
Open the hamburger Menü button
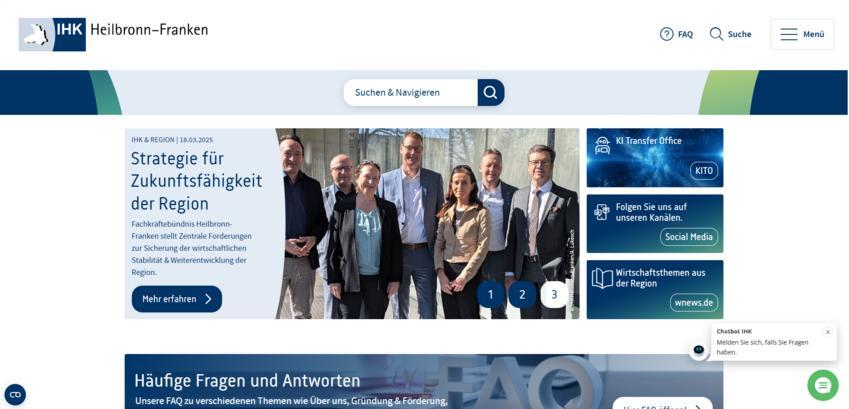pyautogui.click(x=802, y=34)
